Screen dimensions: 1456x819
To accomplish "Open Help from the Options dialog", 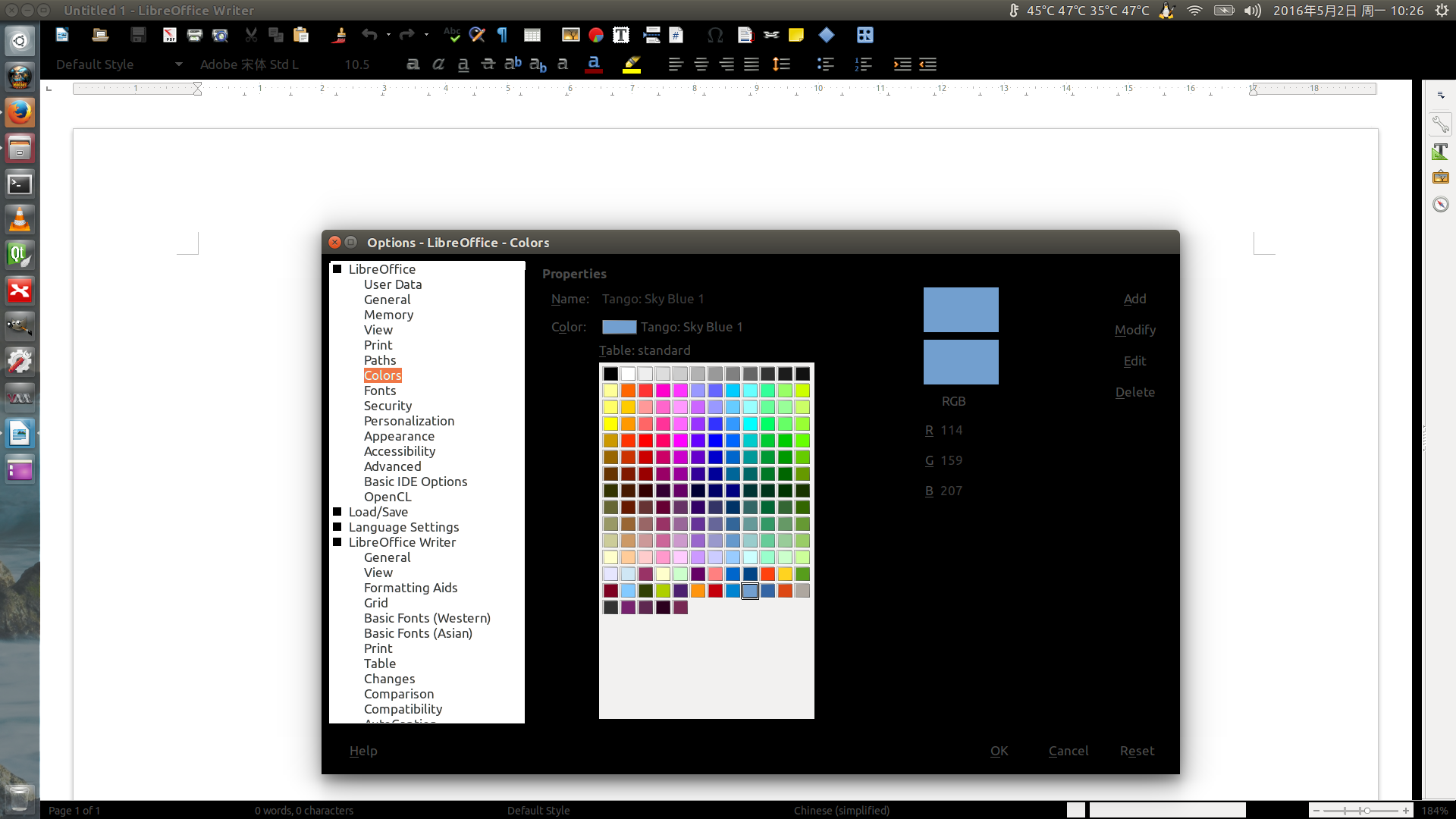I will (x=363, y=751).
